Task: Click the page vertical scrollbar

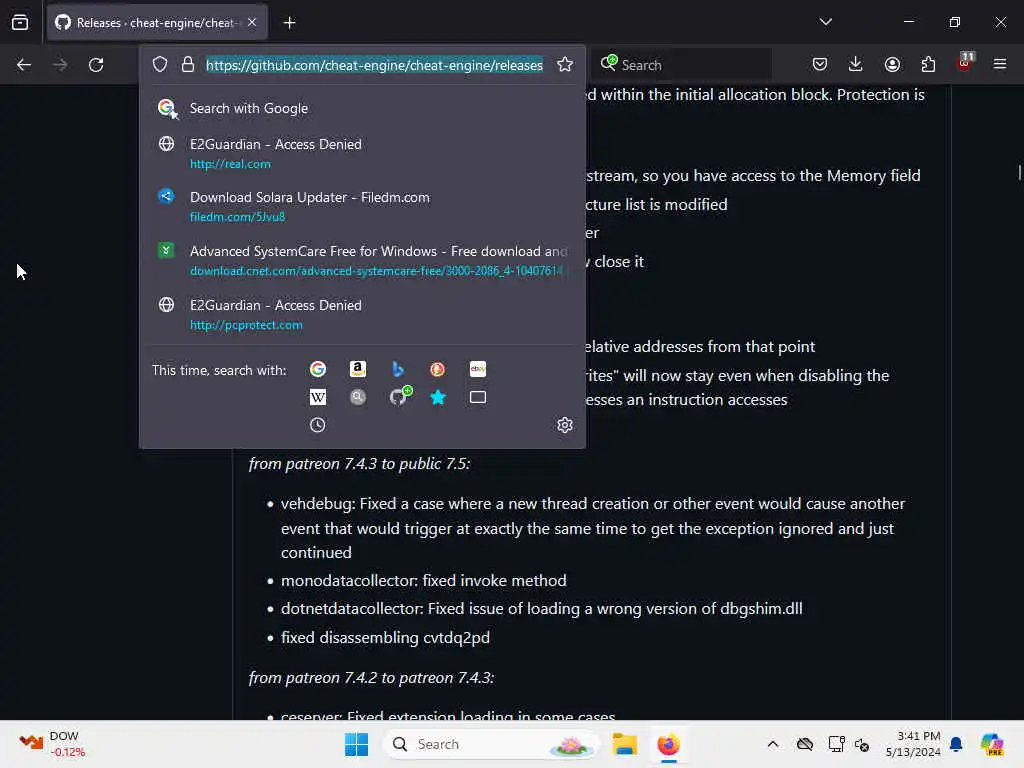Action: 1019,172
